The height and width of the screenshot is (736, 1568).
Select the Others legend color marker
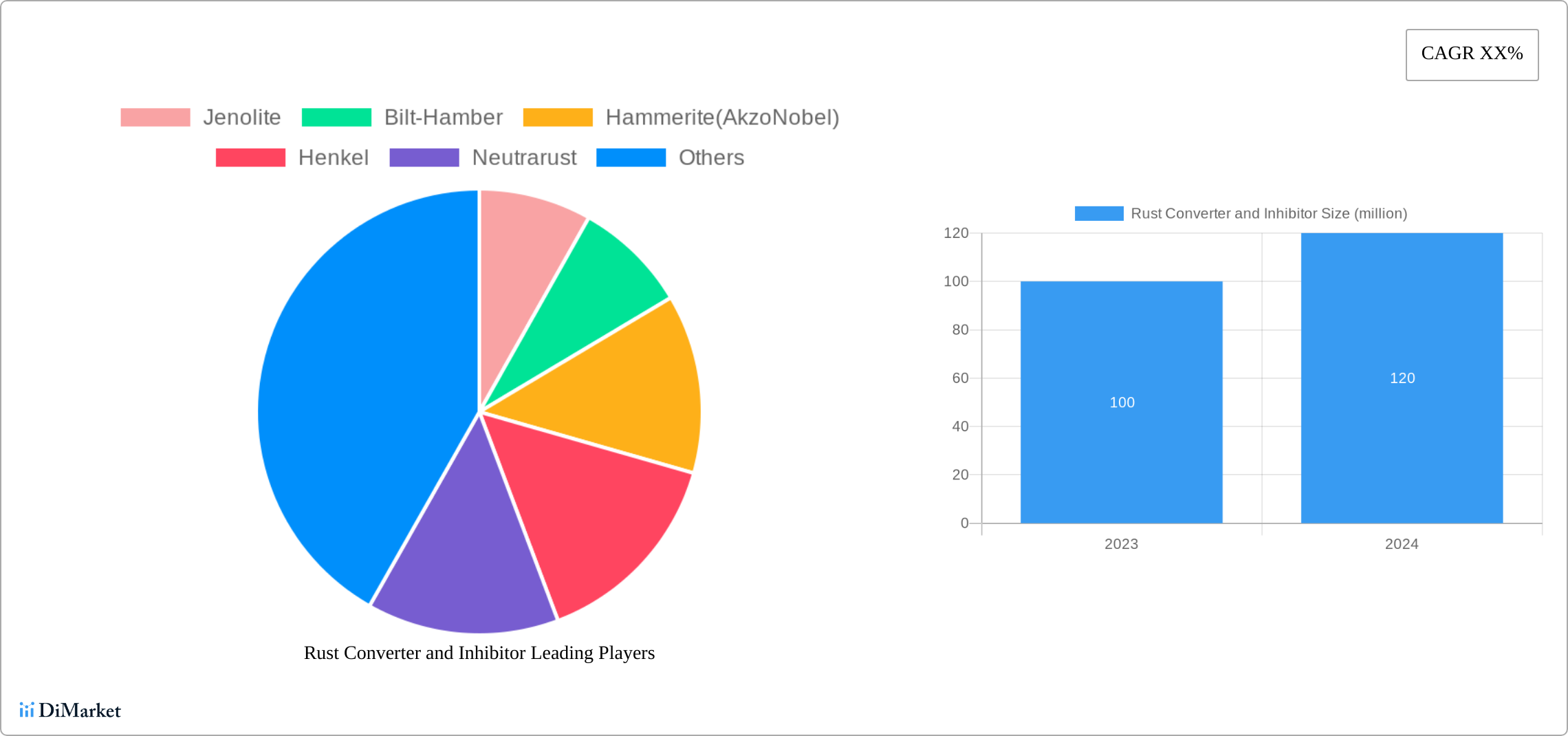pos(631,158)
